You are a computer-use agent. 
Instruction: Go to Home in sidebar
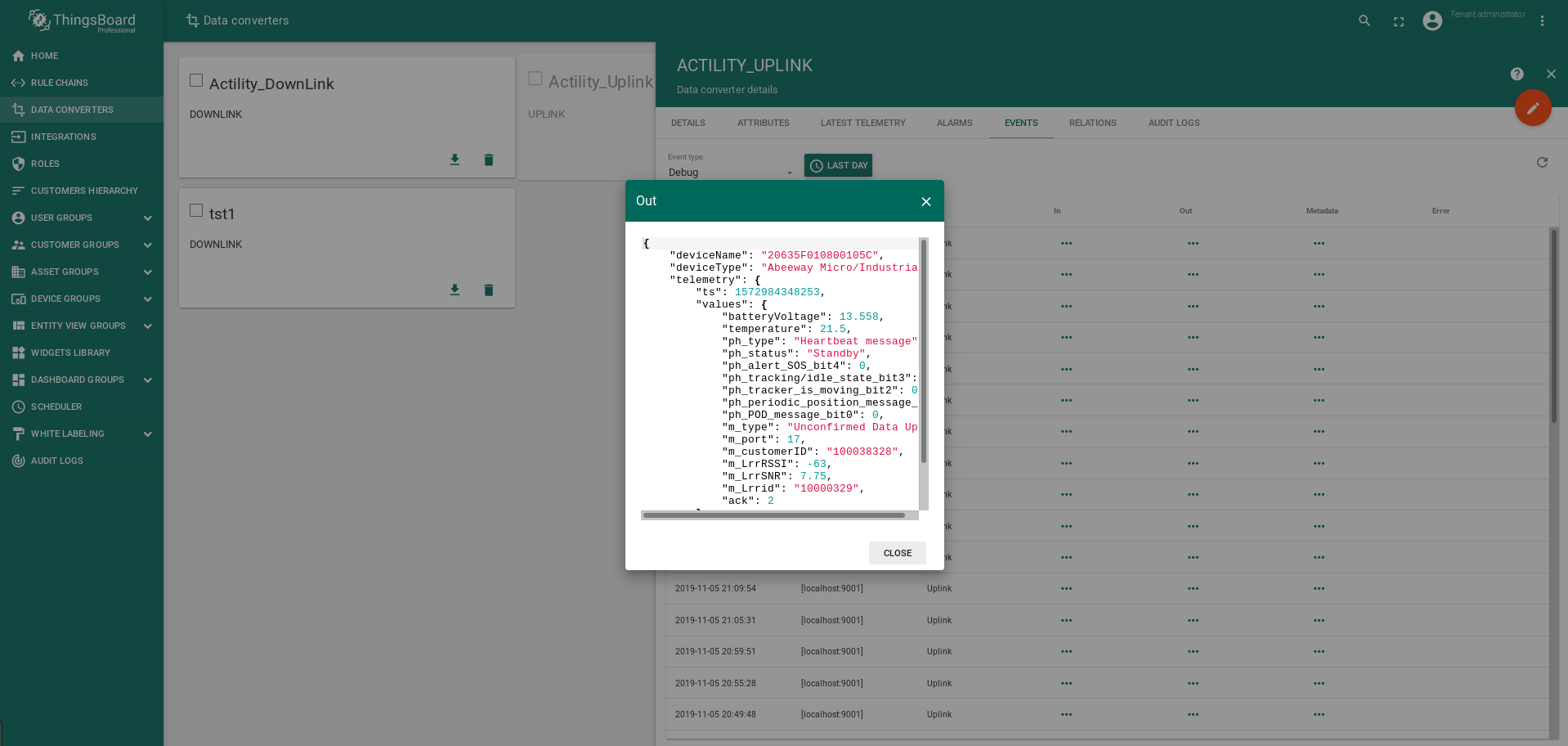click(x=82, y=56)
